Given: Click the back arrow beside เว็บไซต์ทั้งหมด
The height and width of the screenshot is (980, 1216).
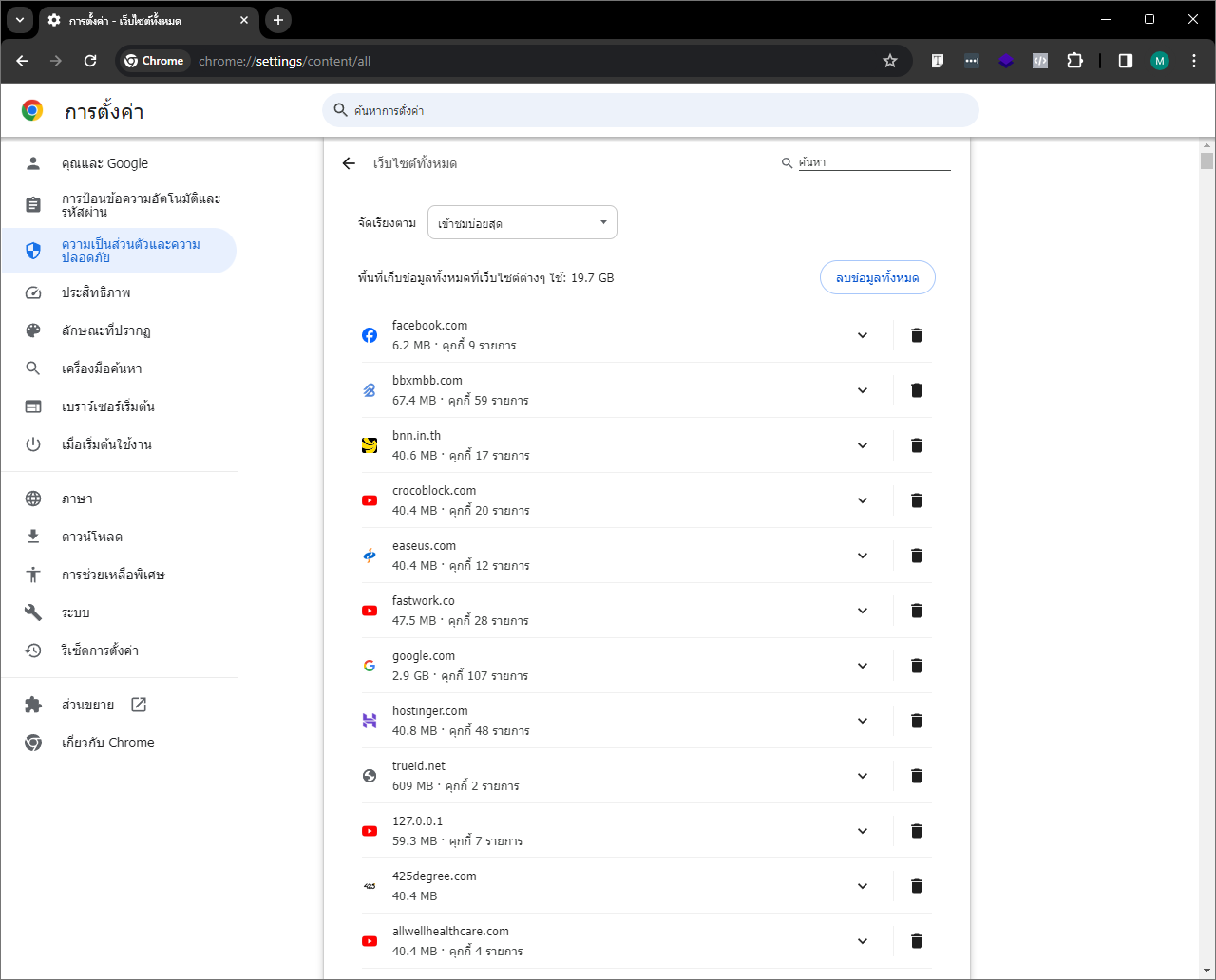Looking at the screenshot, I should click(349, 163).
